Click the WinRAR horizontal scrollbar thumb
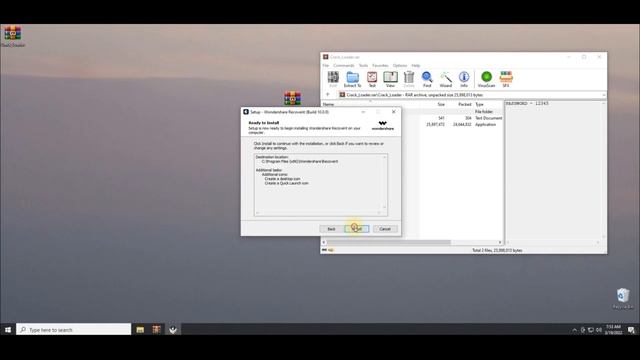Viewport: 640px width, 360px height. pos(389,242)
